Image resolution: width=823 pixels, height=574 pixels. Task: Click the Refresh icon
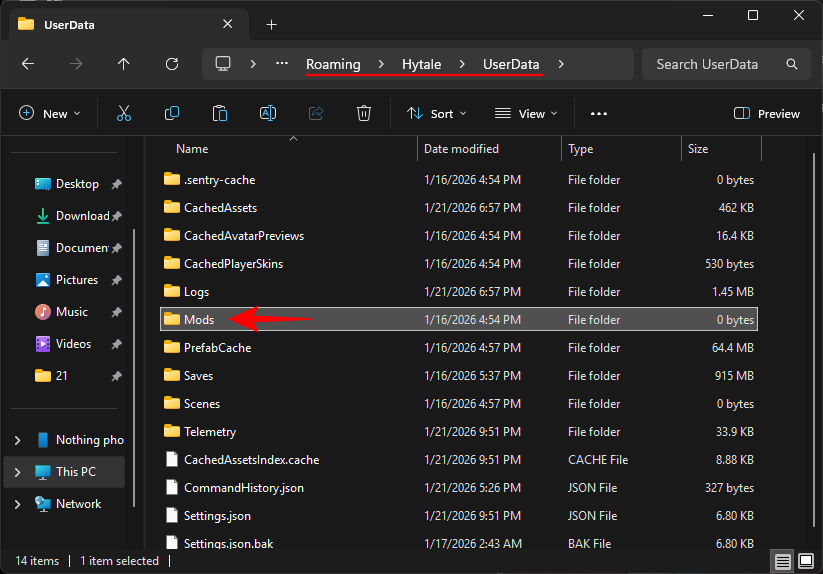click(x=172, y=64)
